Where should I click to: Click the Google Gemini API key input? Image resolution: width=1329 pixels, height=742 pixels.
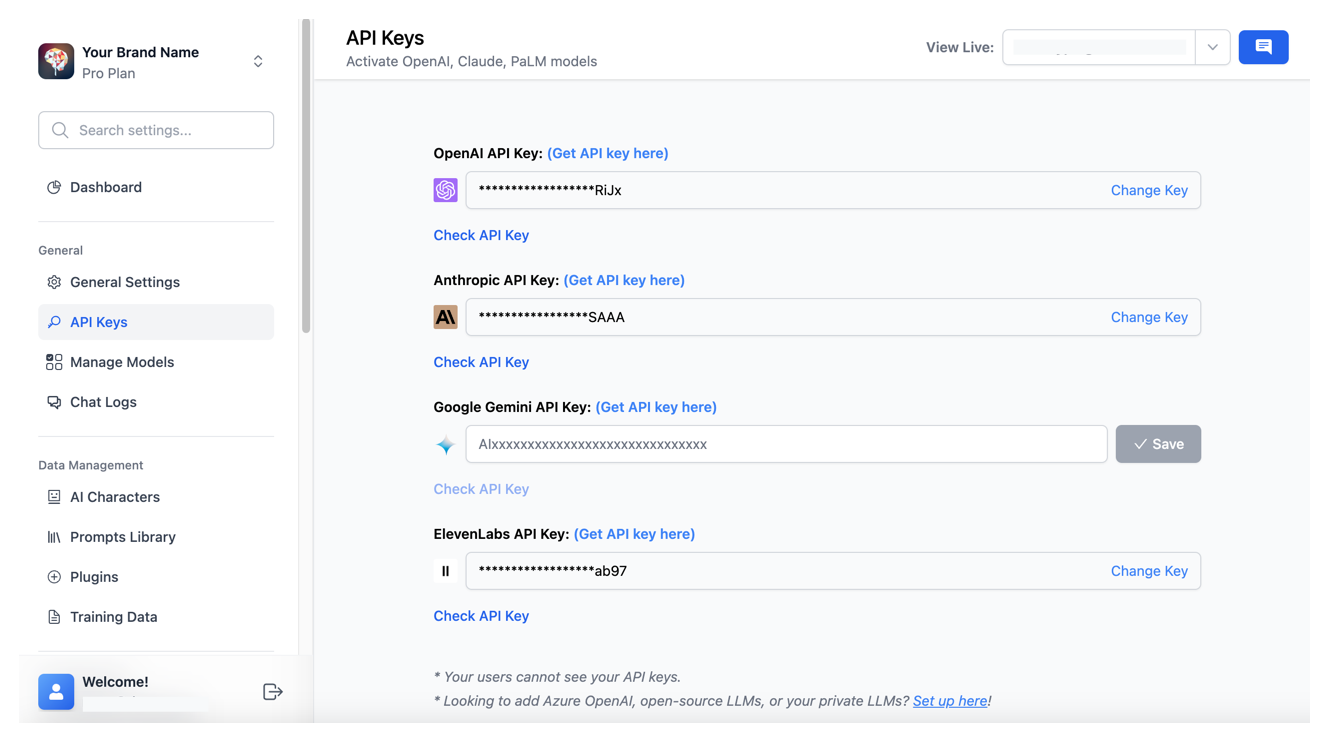click(786, 444)
